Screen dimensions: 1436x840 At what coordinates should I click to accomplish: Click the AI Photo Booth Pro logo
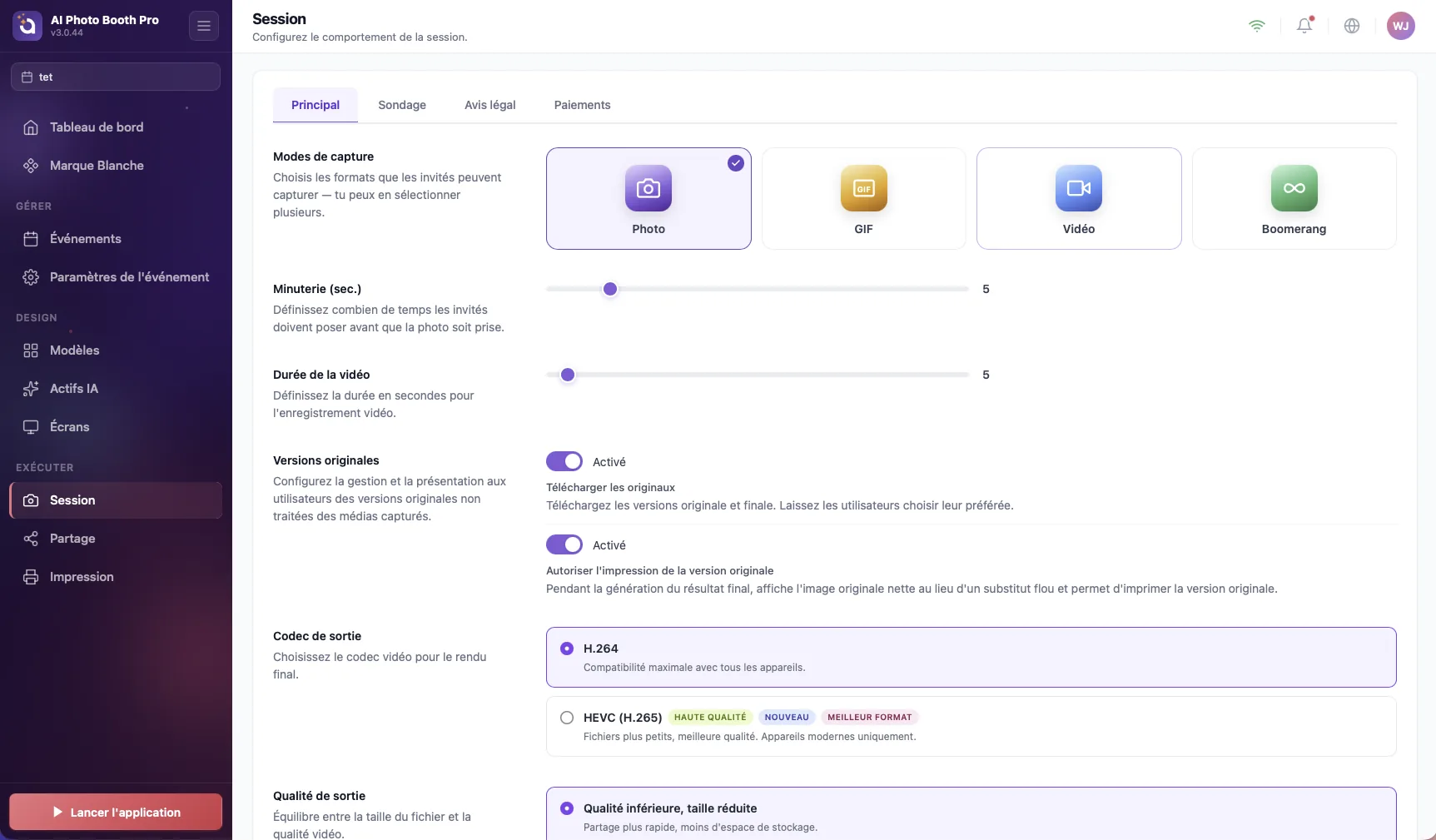point(27,26)
